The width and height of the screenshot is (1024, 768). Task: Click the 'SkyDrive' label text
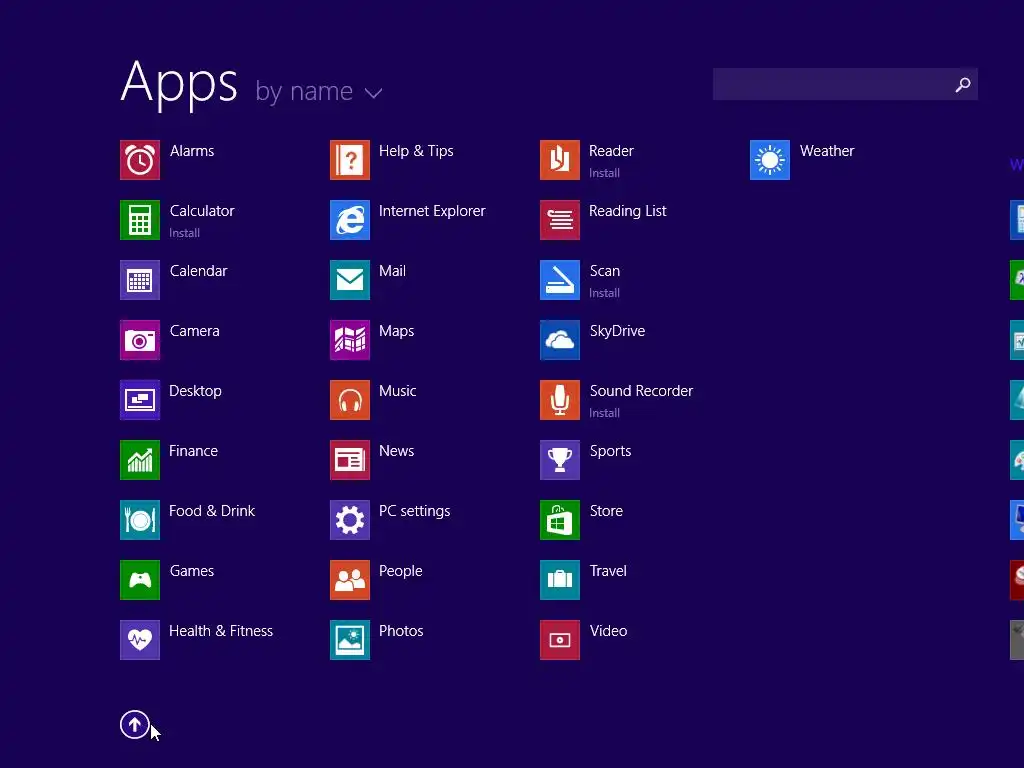click(x=618, y=331)
